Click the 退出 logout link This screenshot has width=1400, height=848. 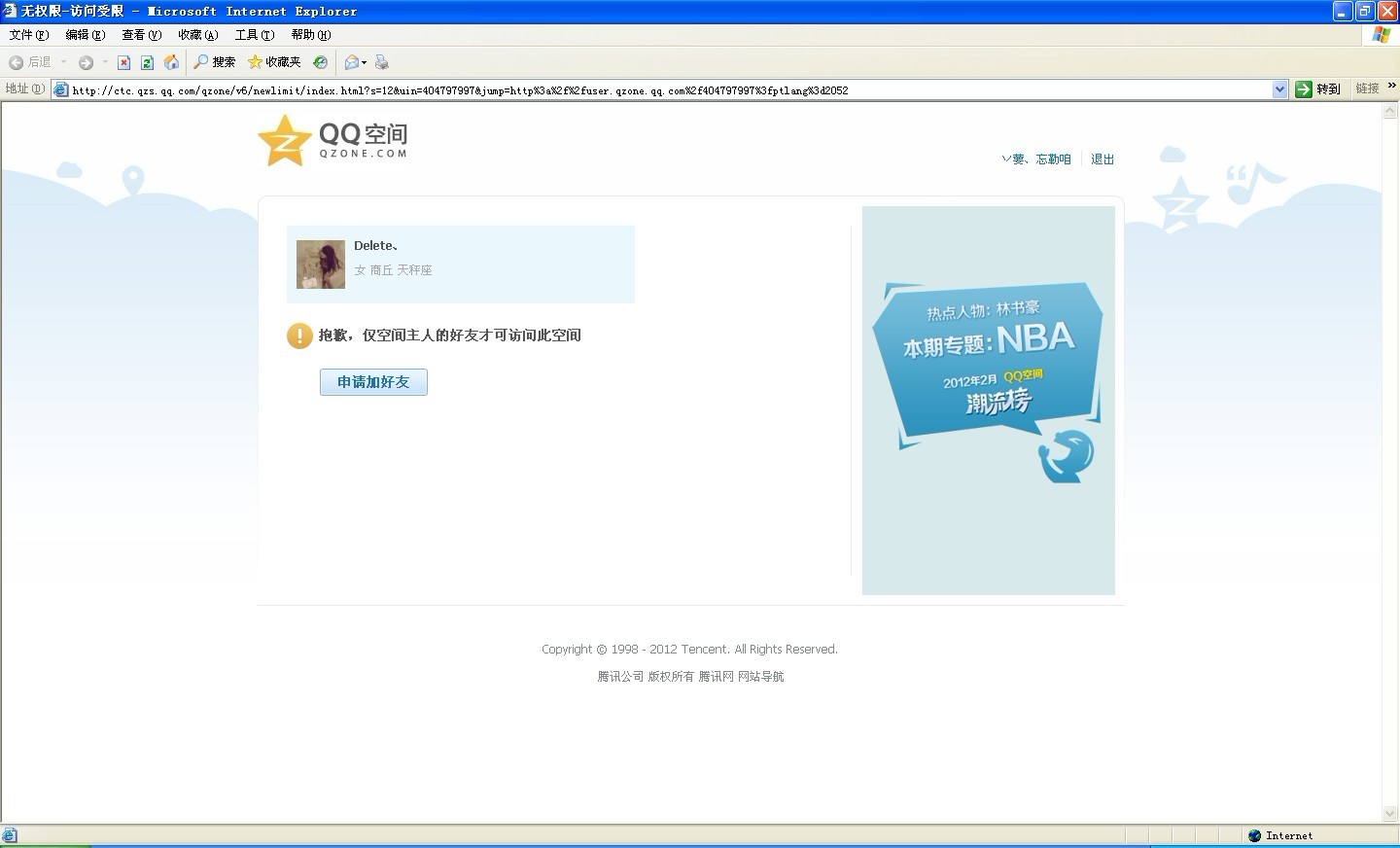(x=1102, y=159)
